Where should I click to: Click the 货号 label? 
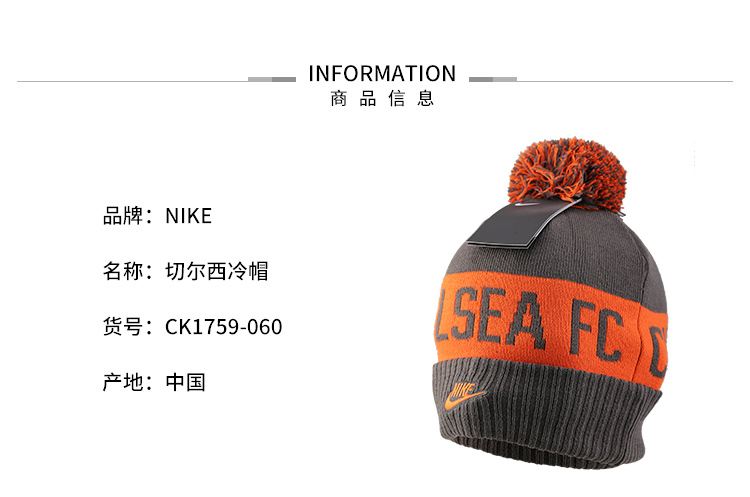[x=123, y=327]
